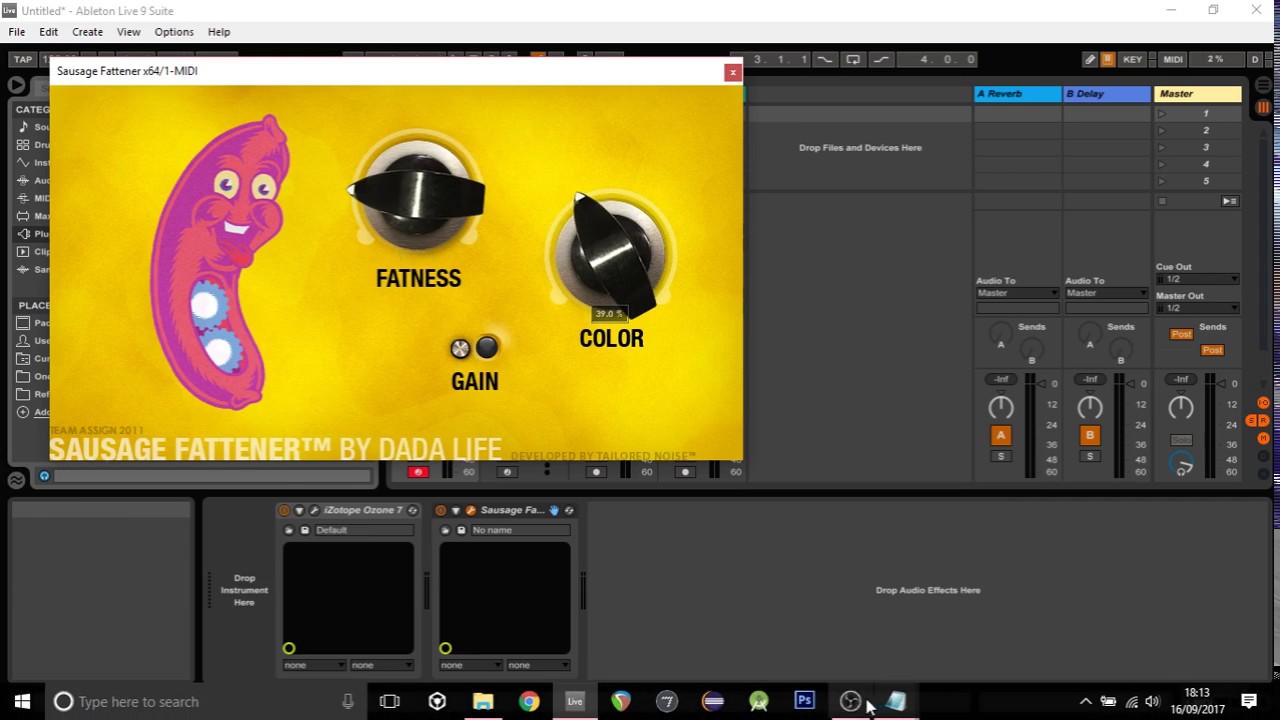Click the loop switch icon in transport bar
This screenshot has width=1280, height=720.
click(x=853, y=60)
